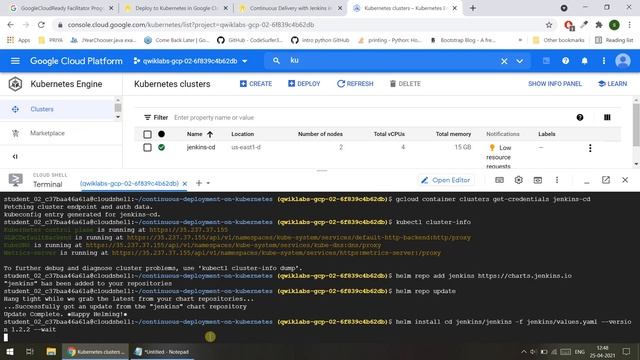Open Cloud Shell in new window

606,180
